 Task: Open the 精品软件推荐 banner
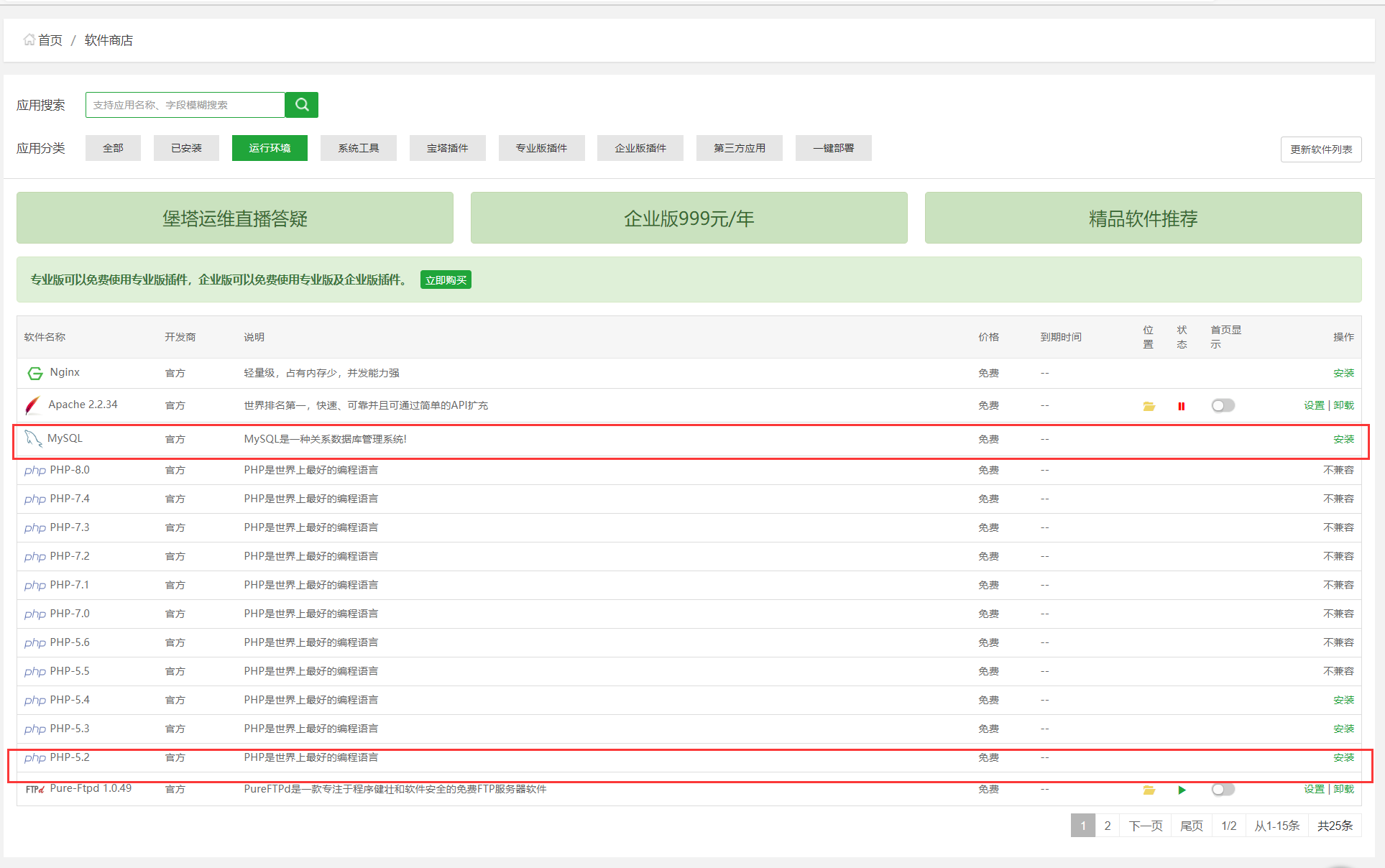click(x=1144, y=218)
